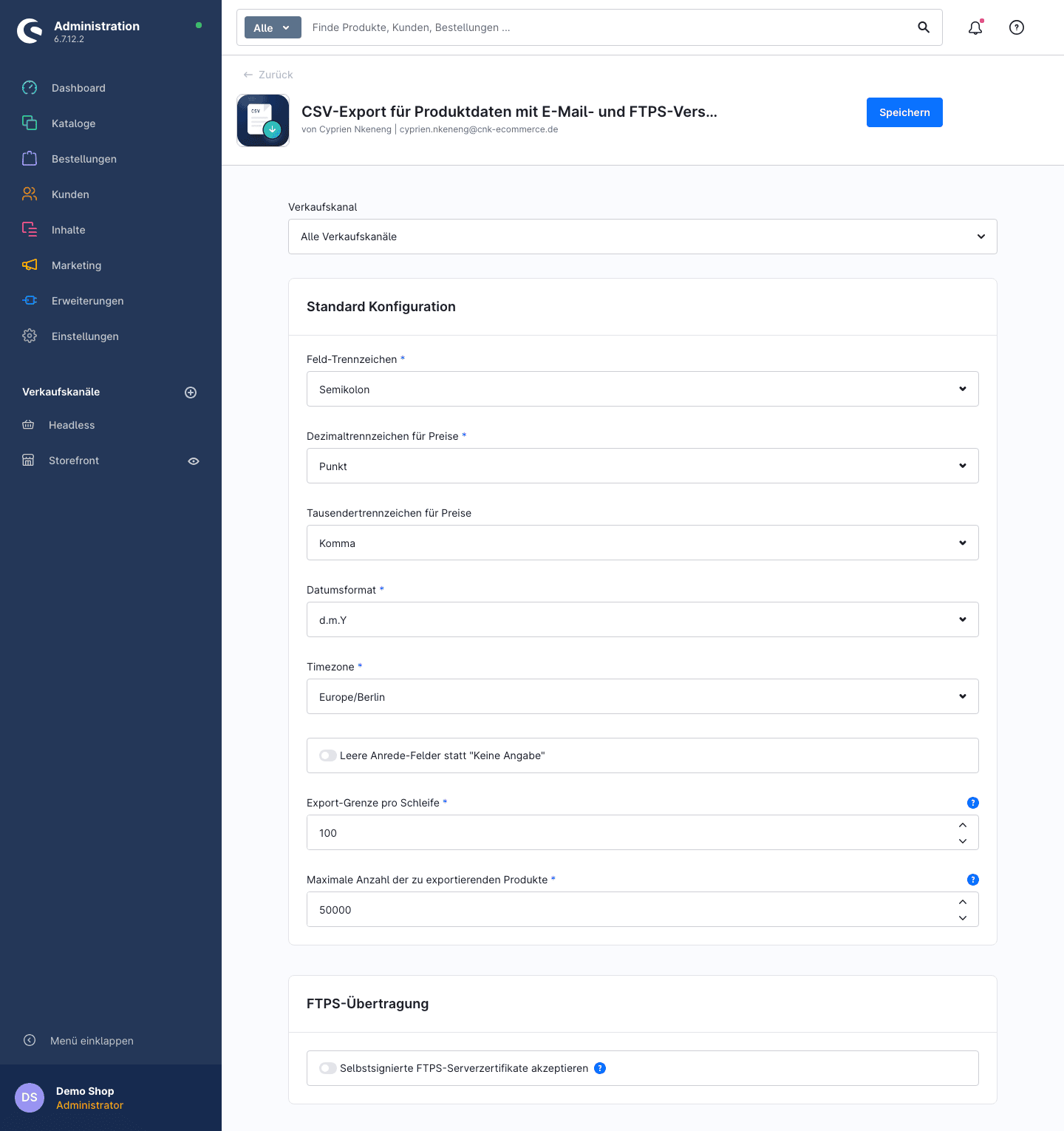The width and height of the screenshot is (1064, 1131).
Task: Focus the search input field
Action: pyautogui.click(x=606, y=27)
